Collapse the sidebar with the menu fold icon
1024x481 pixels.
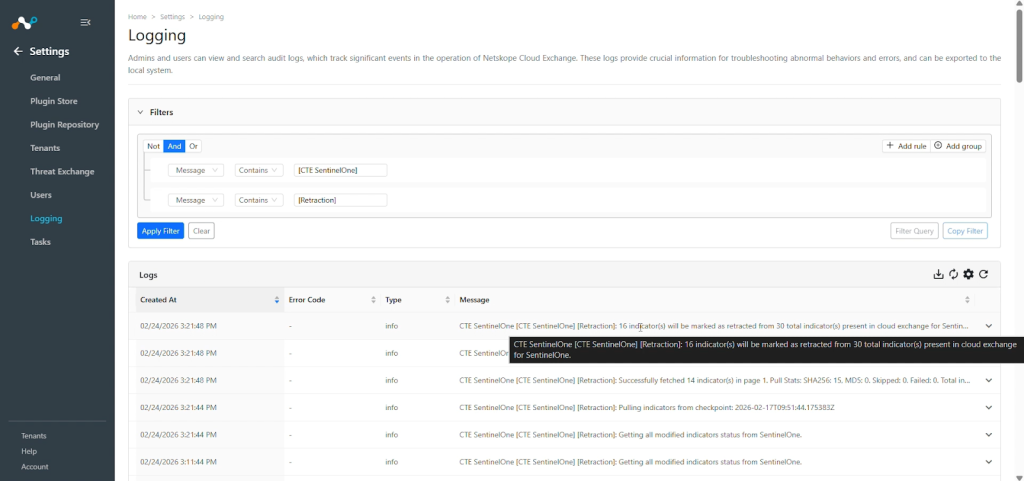coord(85,22)
